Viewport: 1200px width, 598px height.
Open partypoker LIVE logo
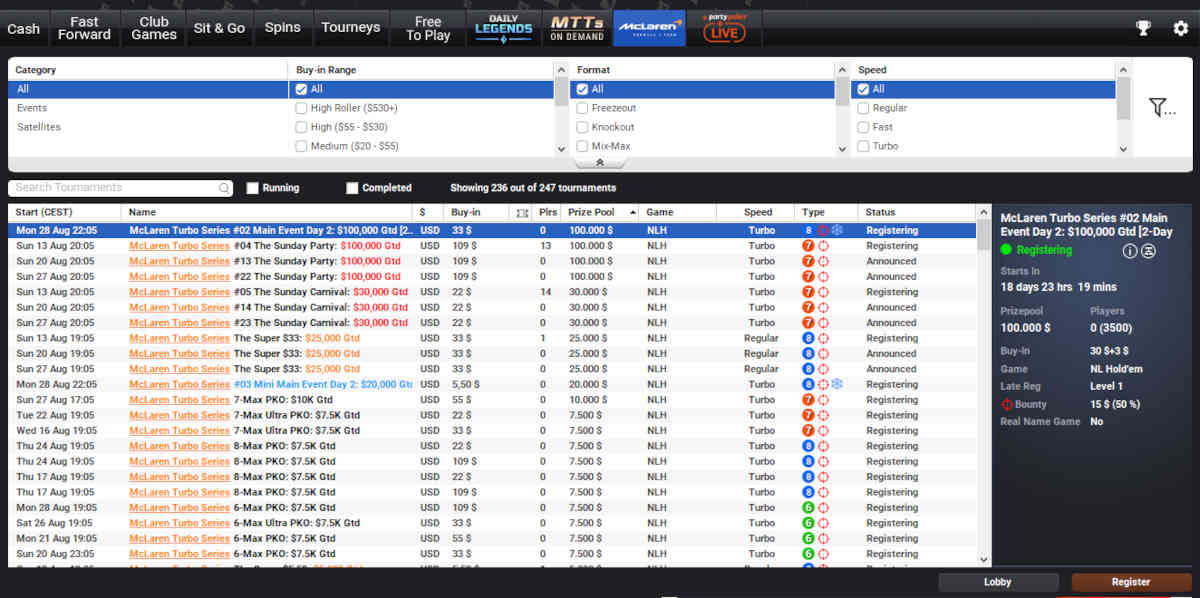[725, 28]
